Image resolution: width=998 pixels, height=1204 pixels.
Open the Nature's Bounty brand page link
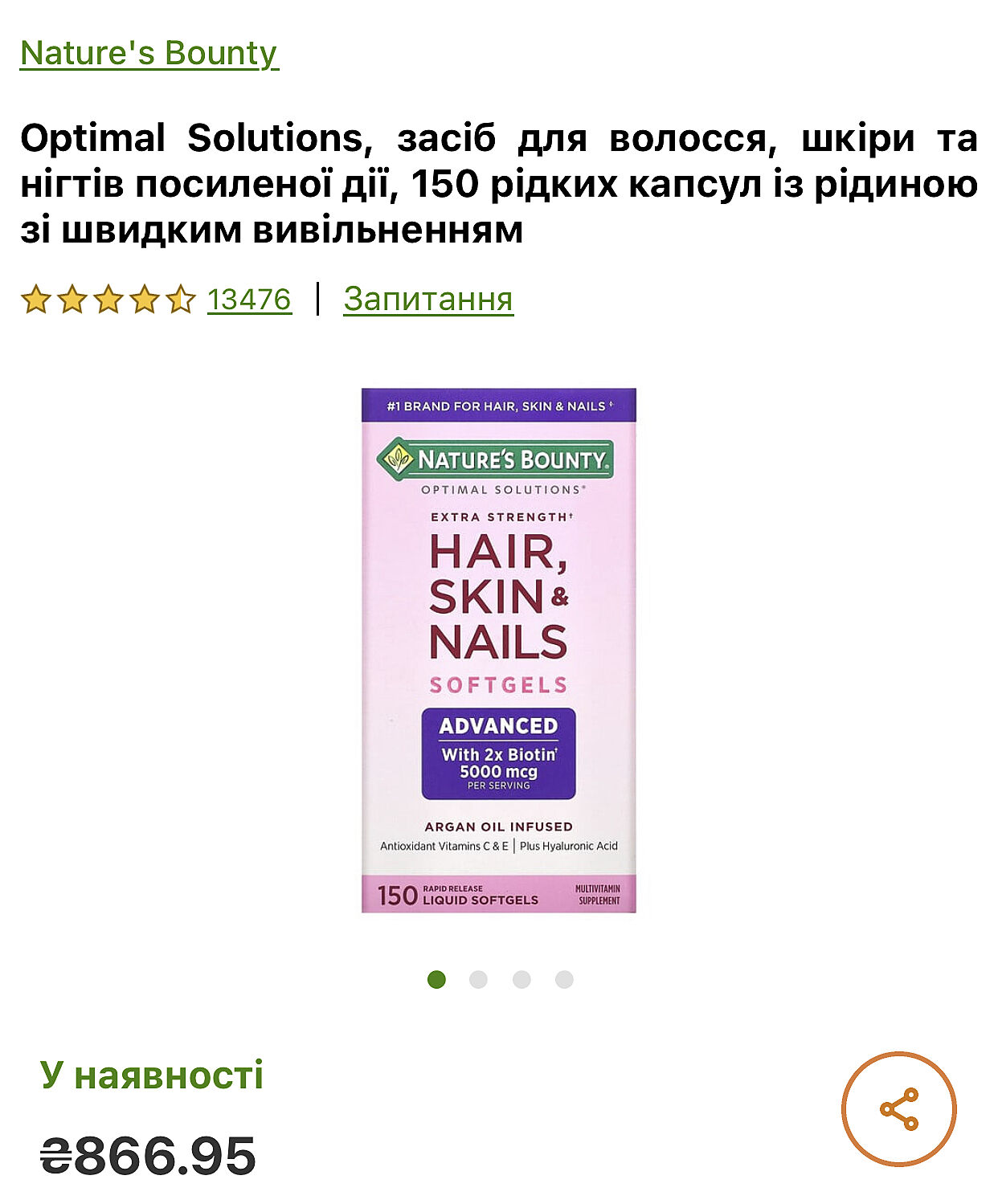point(149,53)
